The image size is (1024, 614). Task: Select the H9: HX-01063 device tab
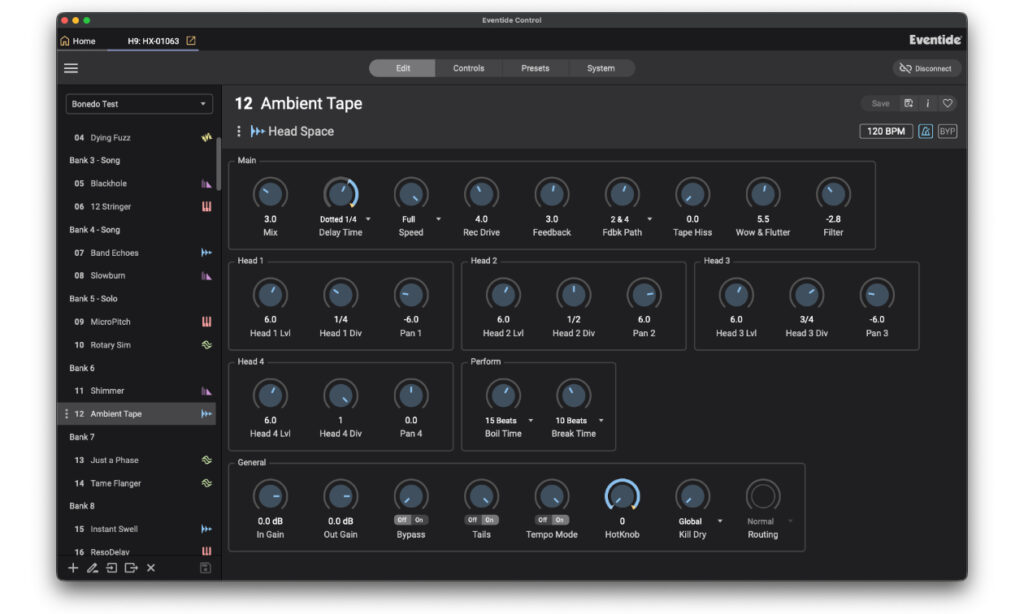[153, 40]
